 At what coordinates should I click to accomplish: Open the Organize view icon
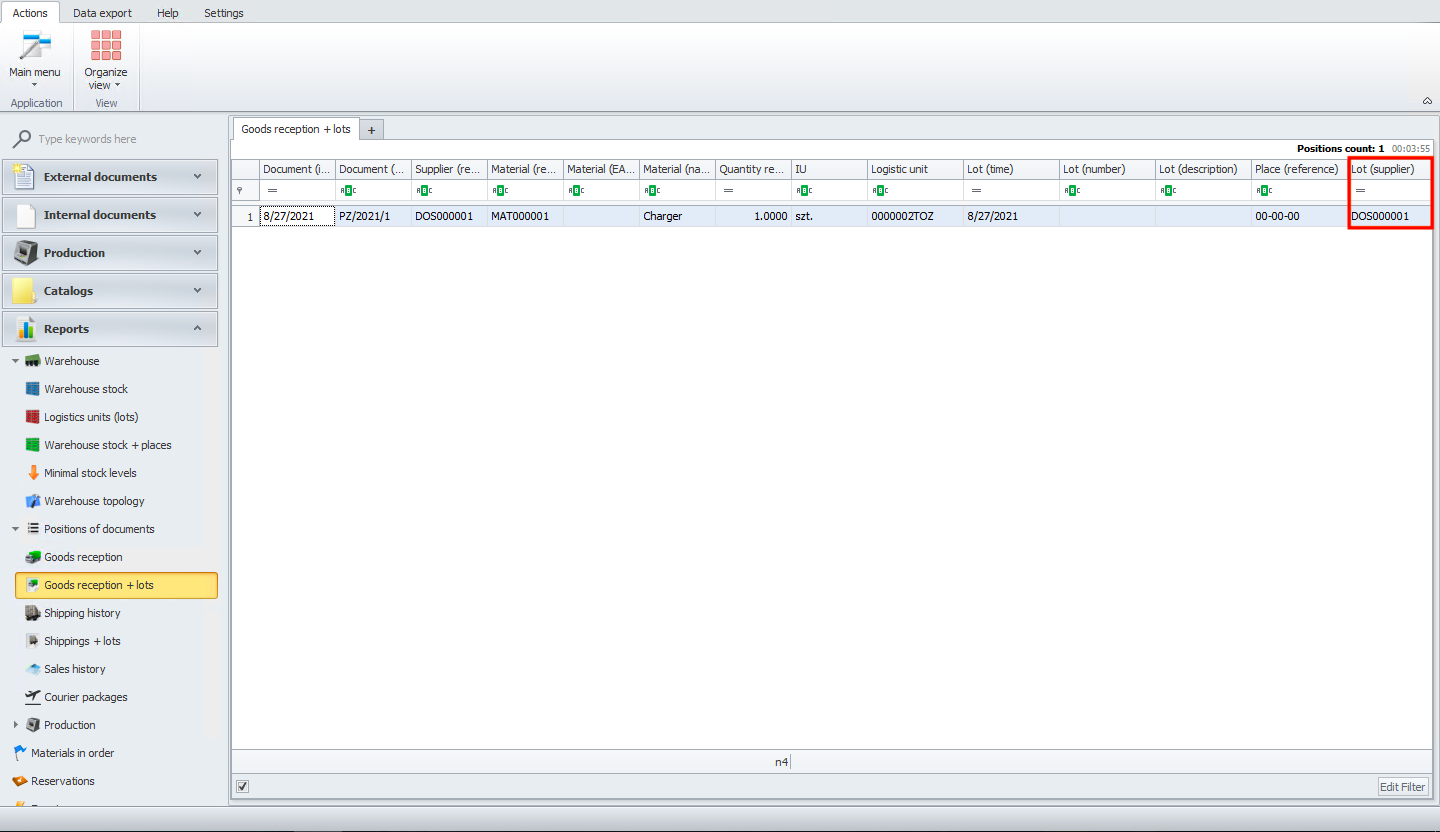pos(106,47)
